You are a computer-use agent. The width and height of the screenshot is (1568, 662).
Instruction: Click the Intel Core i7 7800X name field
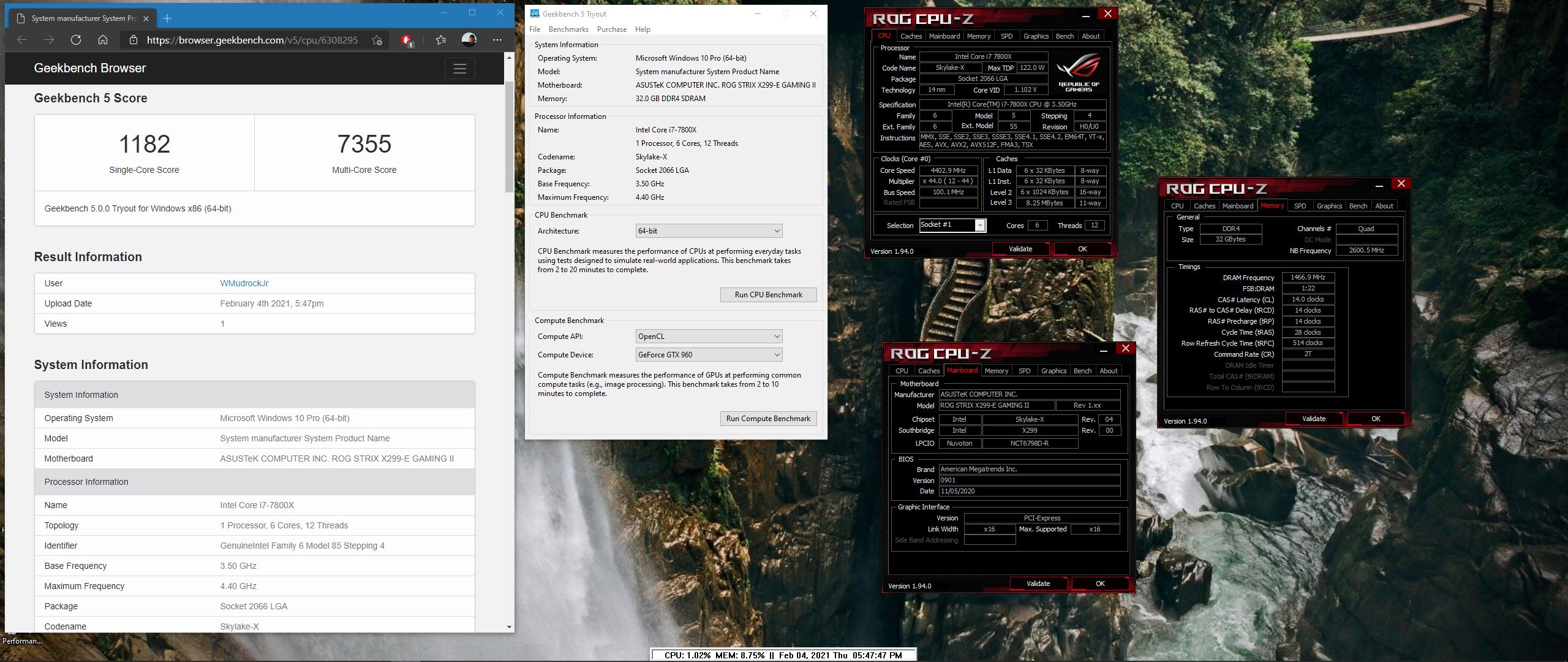coord(983,56)
